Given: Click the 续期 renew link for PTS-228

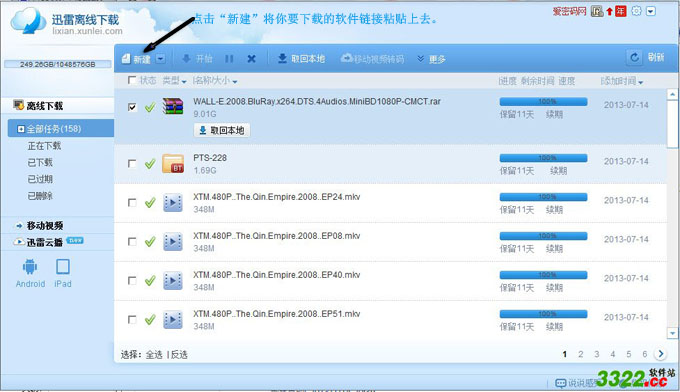Looking at the screenshot, I should tap(559, 170).
